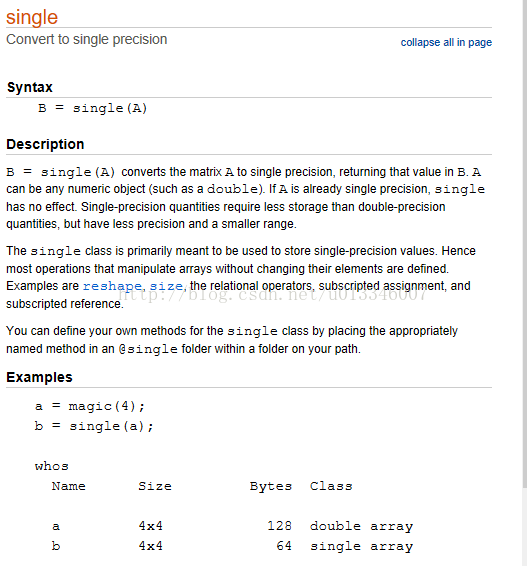
Task: Open the reshape function link
Action: tap(112, 286)
